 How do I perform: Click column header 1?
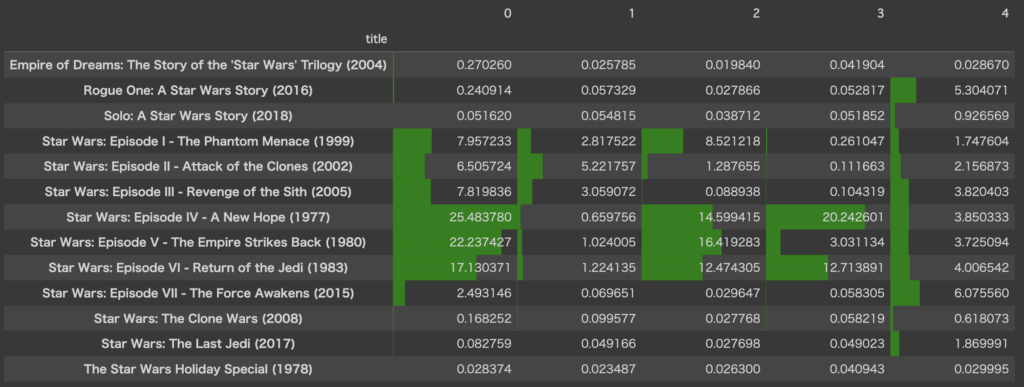coord(632,13)
